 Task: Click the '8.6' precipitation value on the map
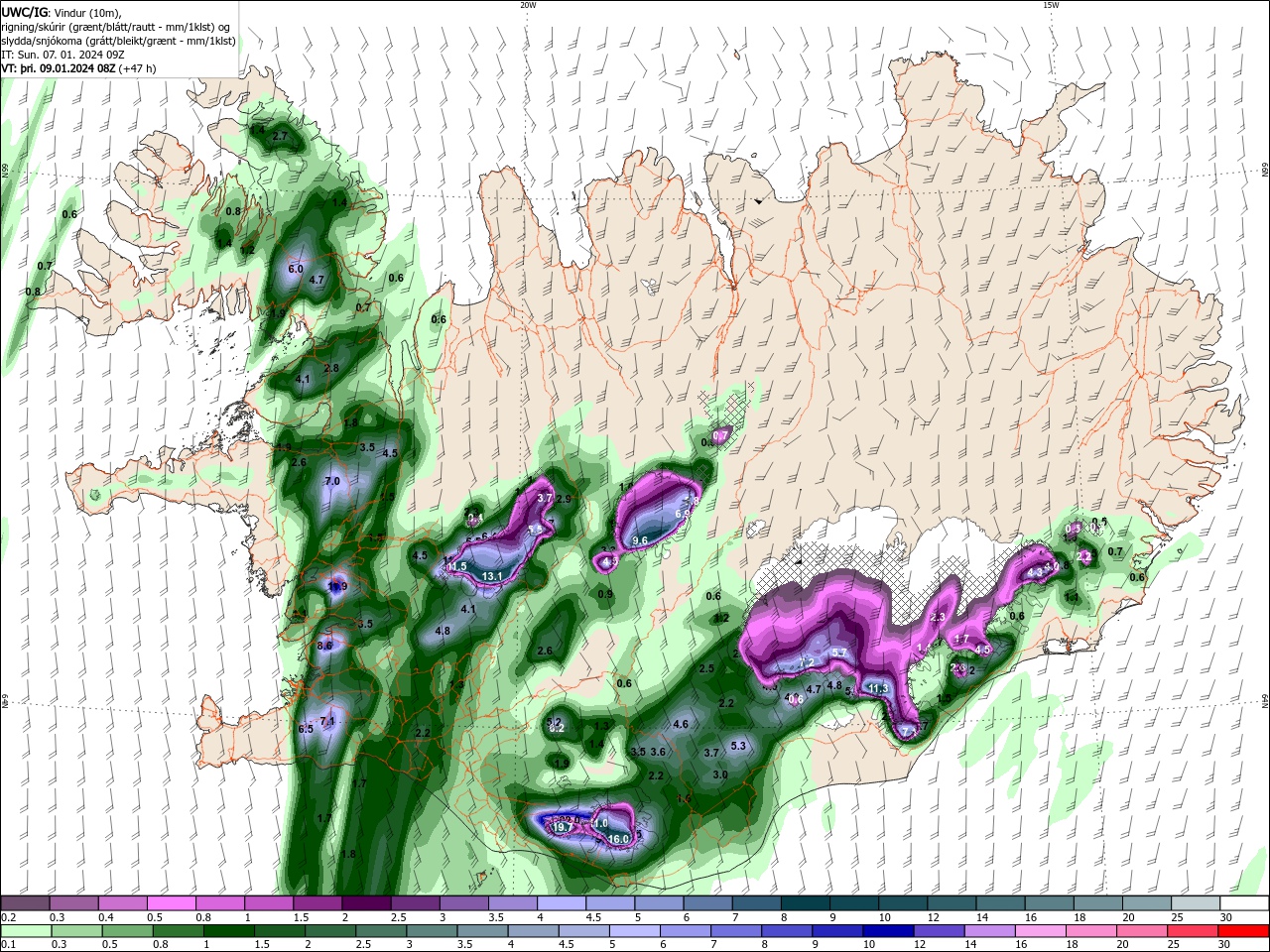(324, 646)
